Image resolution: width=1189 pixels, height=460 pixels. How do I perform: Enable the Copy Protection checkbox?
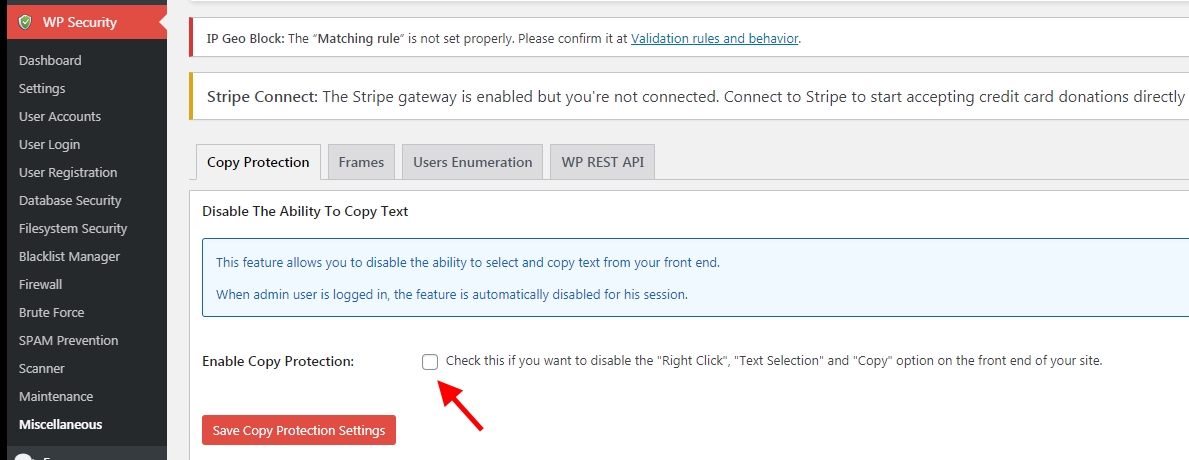[430, 362]
